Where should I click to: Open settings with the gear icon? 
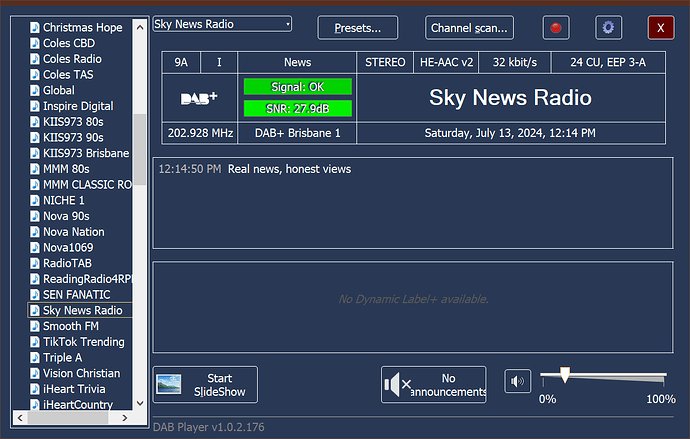tap(609, 28)
